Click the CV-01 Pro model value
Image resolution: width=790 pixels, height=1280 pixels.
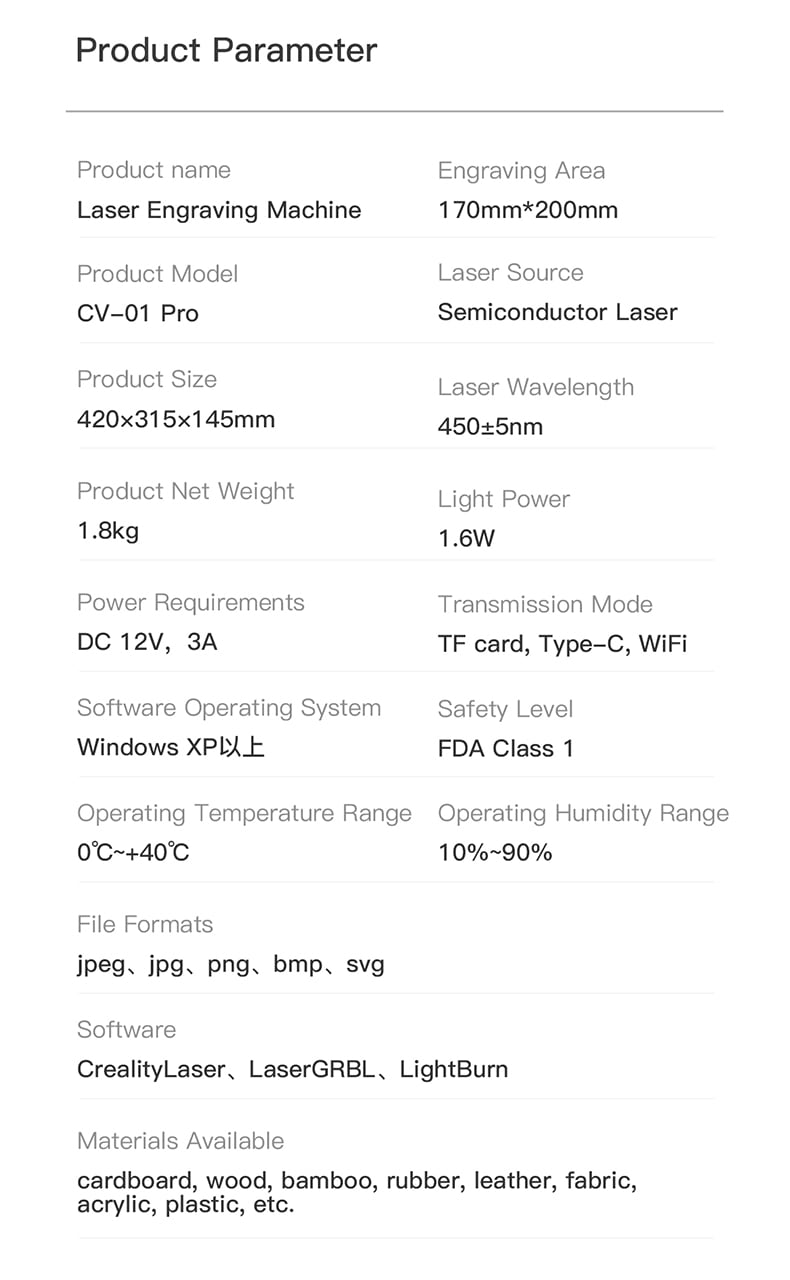pos(138,313)
